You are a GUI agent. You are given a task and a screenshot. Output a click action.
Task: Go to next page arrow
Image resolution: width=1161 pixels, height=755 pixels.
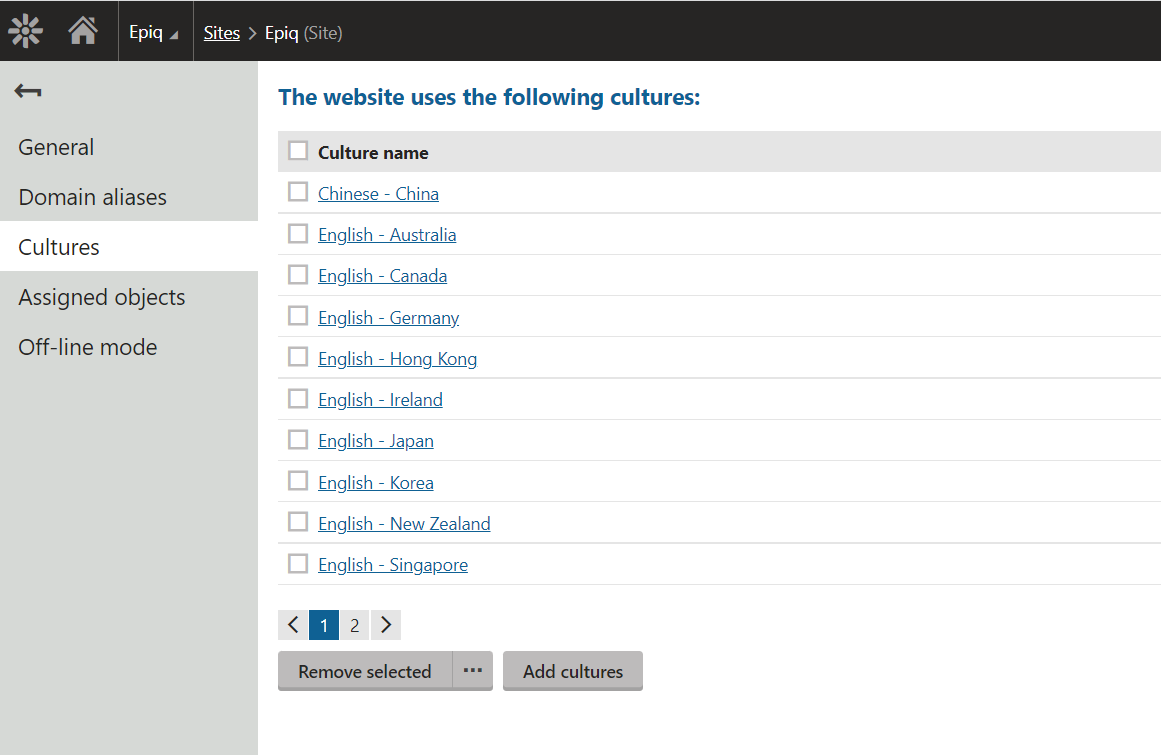[386, 625]
